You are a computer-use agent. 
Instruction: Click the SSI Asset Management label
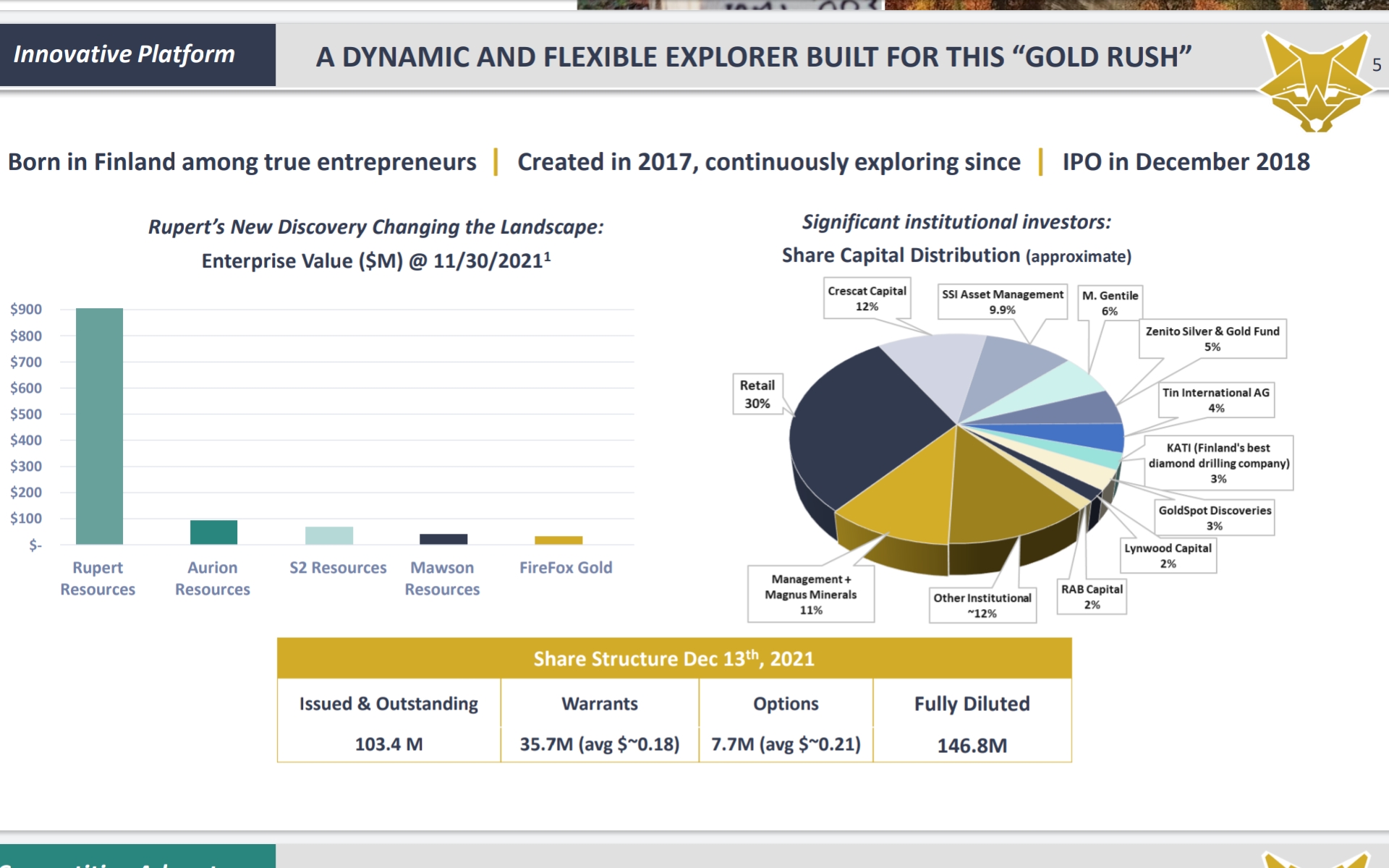pyautogui.click(x=1002, y=302)
